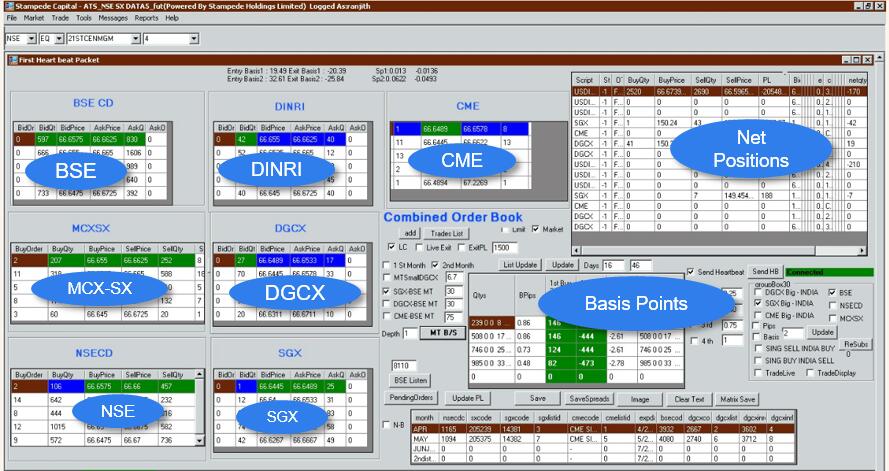Open the Reports menu

[146, 18]
